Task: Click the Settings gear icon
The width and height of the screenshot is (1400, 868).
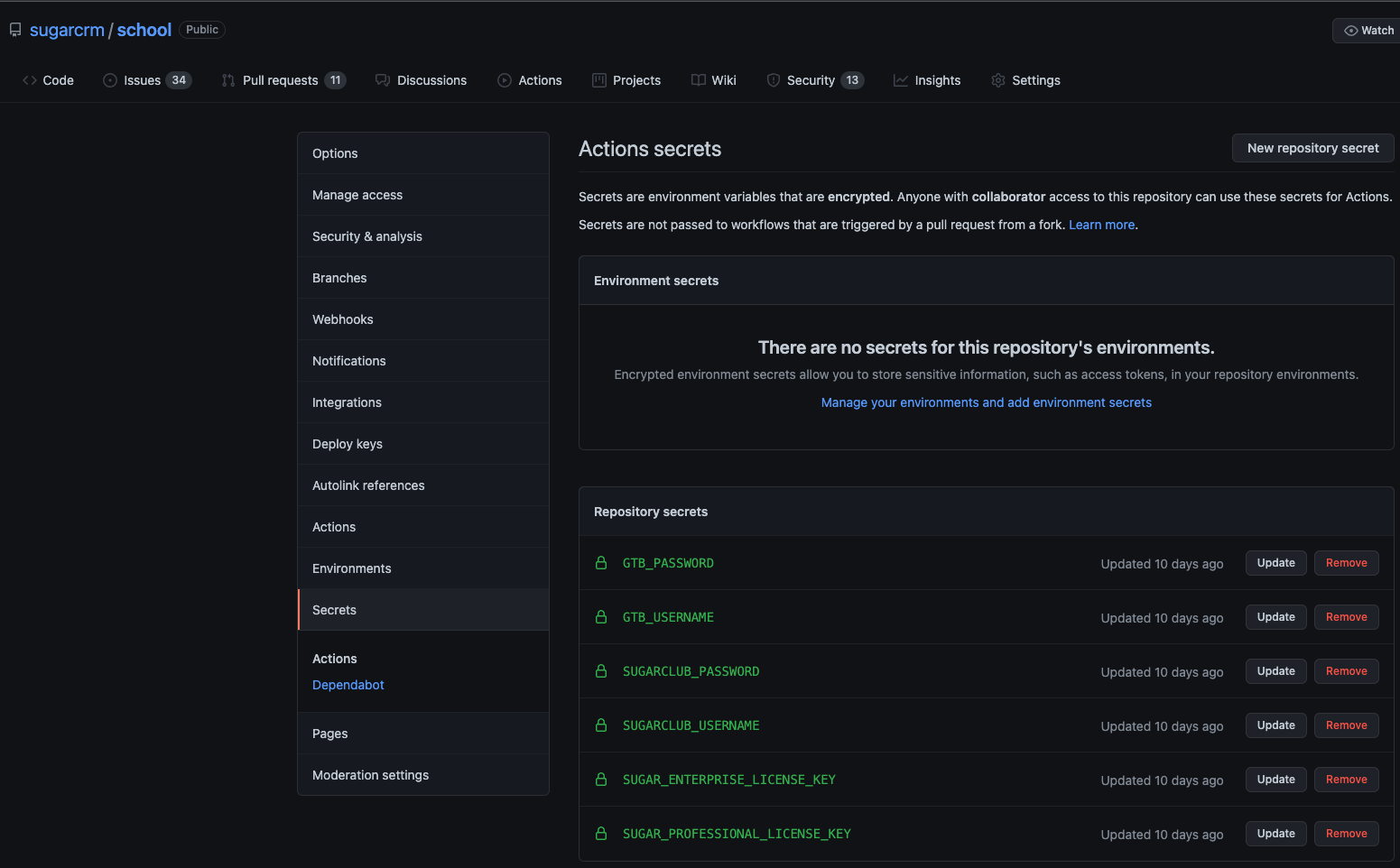Action: click(x=998, y=80)
